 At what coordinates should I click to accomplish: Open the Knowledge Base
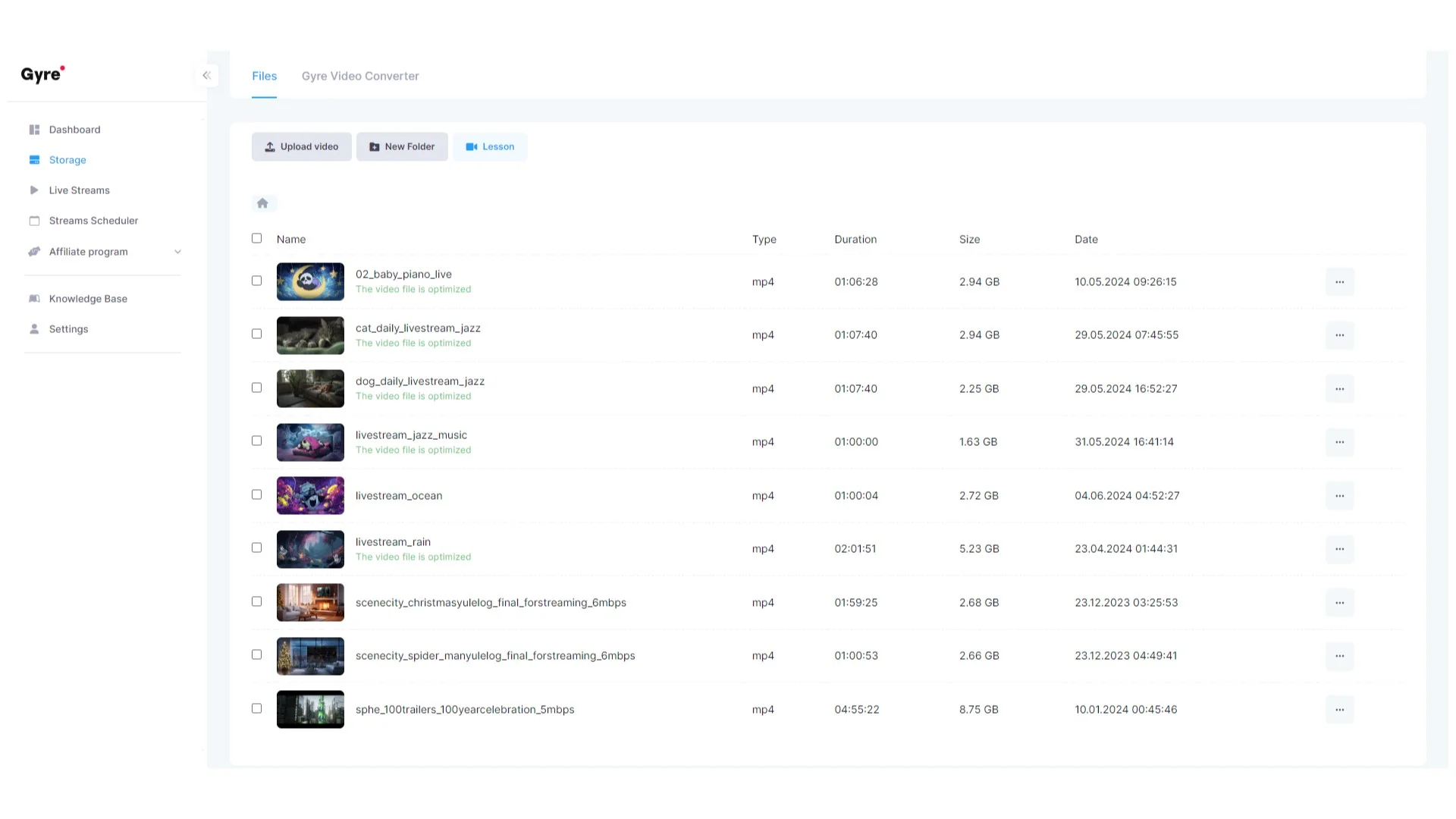point(88,298)
